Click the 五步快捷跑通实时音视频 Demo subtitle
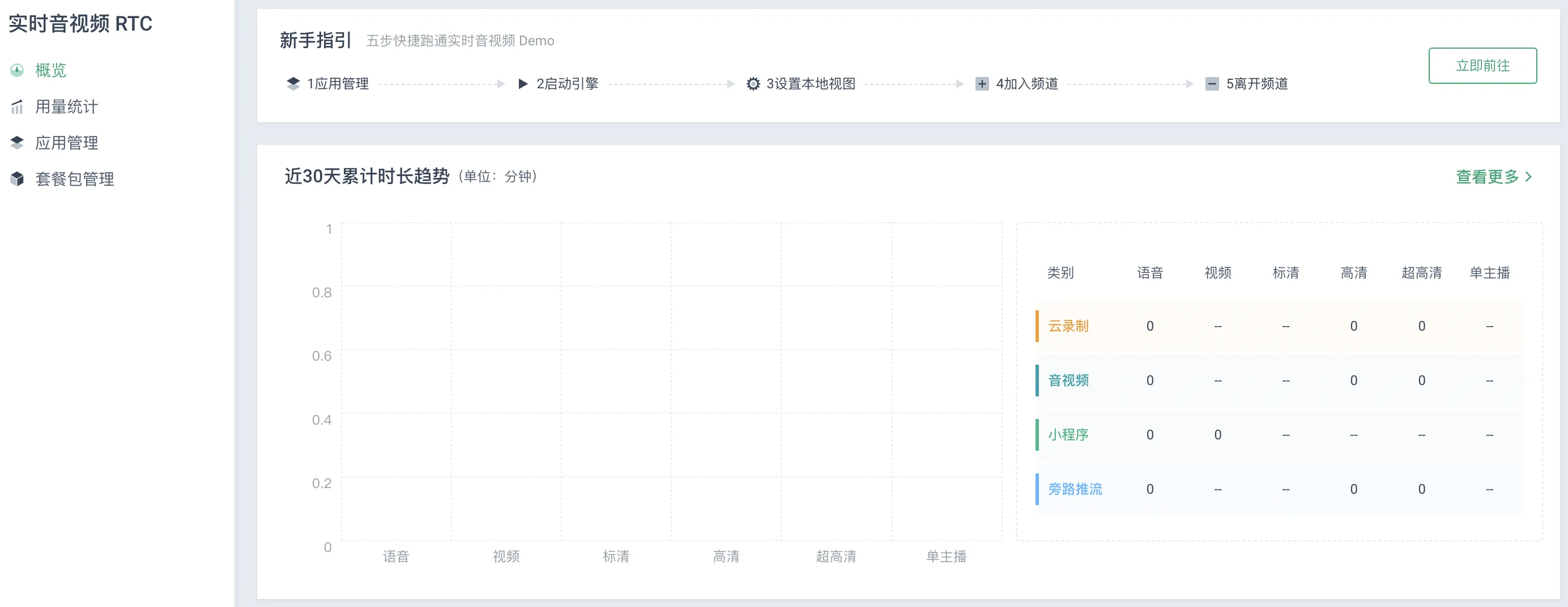 pyautogui.click(x=460, y=41)
